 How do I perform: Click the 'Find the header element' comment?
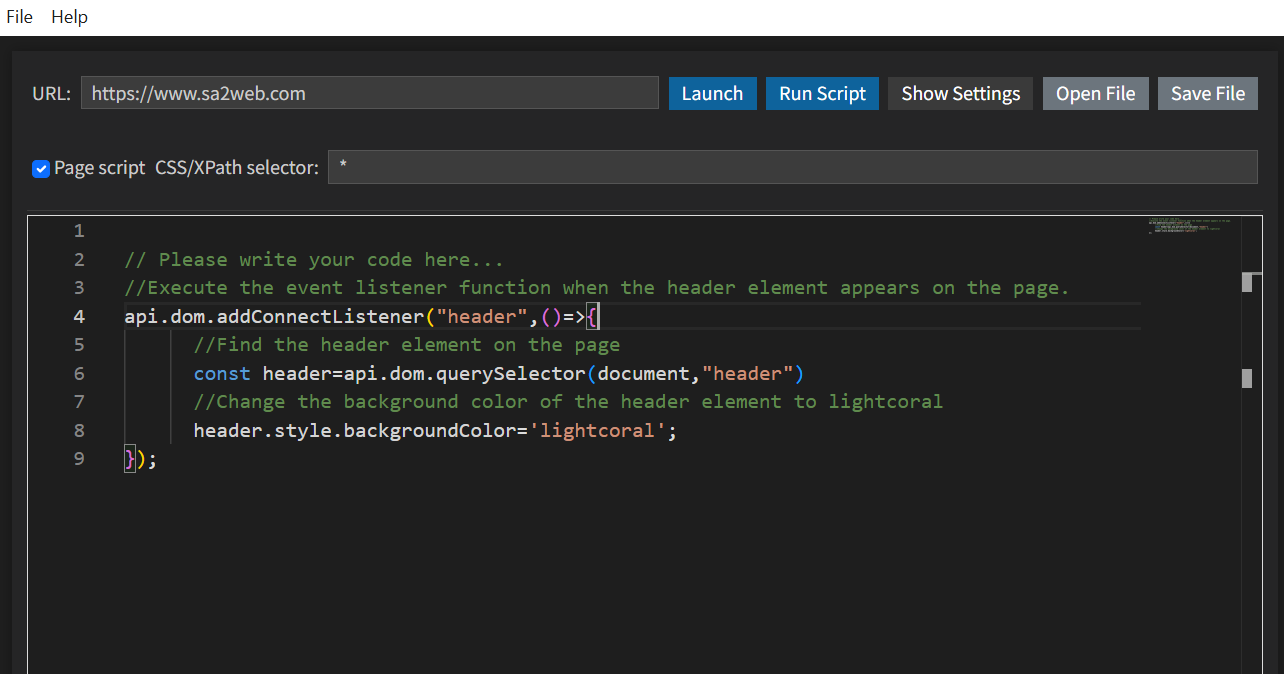407,345
